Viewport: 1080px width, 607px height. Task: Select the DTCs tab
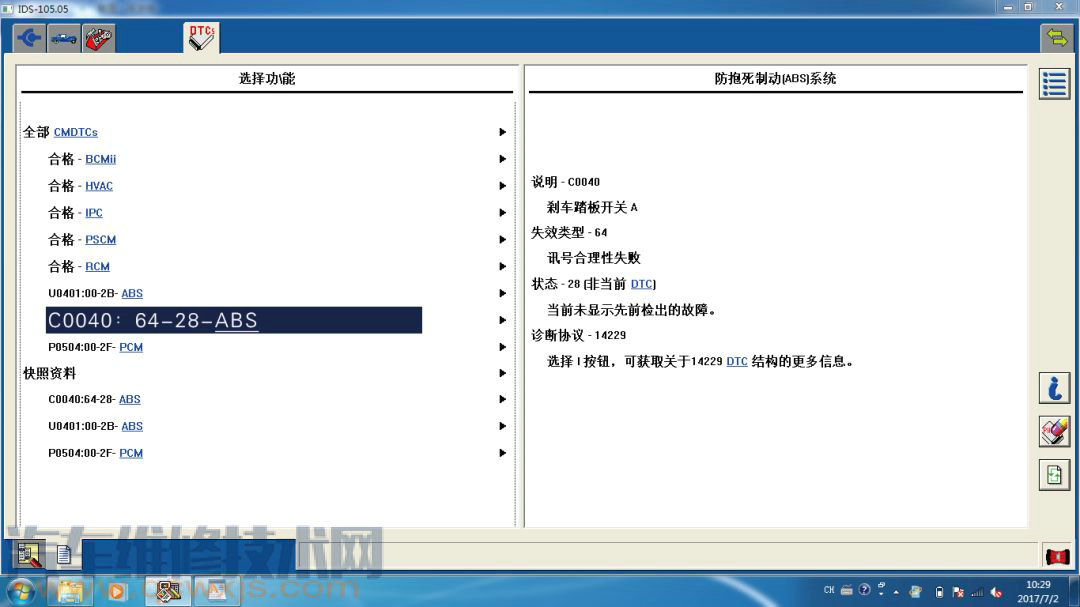[x=202, y=37]
